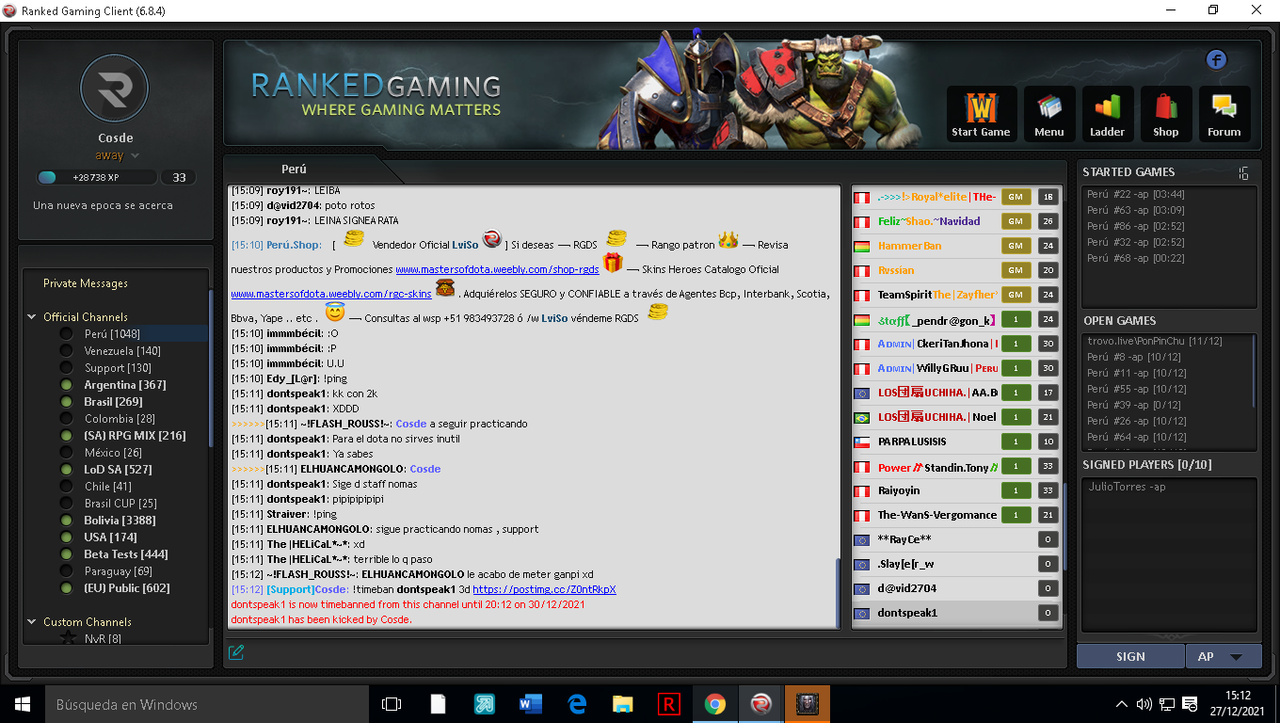1280x723 pixels.
Task: Show hidden system tray icons
Action: pyautogui.click(x=1122, y=704)
